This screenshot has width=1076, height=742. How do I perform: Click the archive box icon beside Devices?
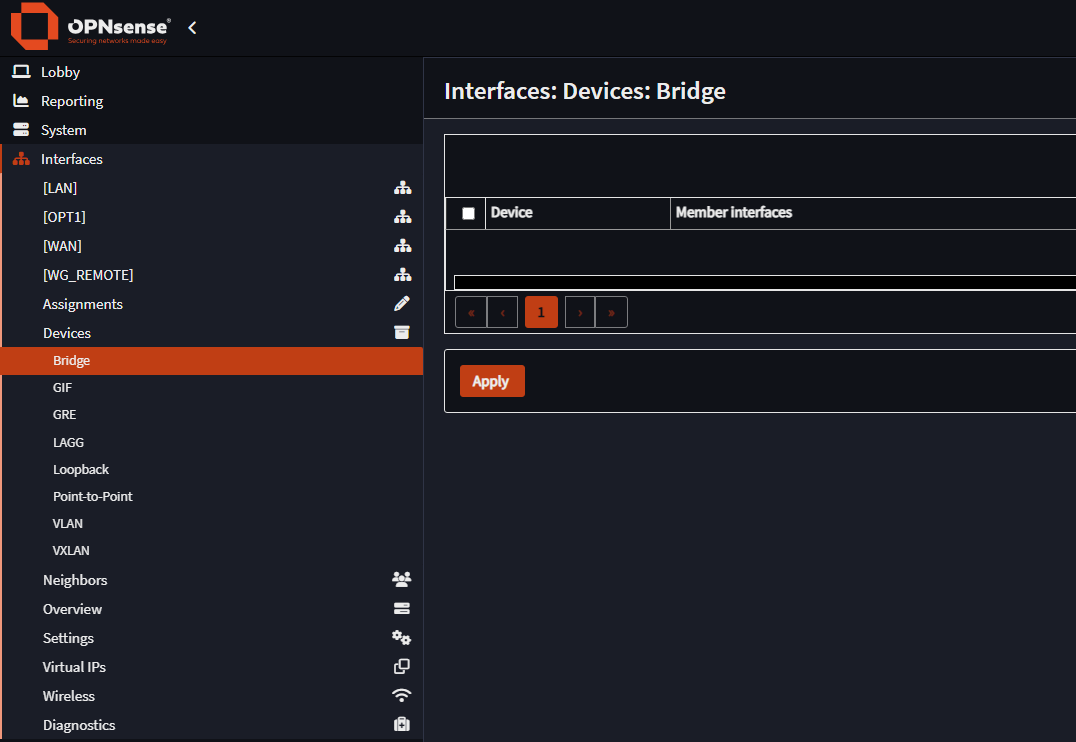coord(402,333)
